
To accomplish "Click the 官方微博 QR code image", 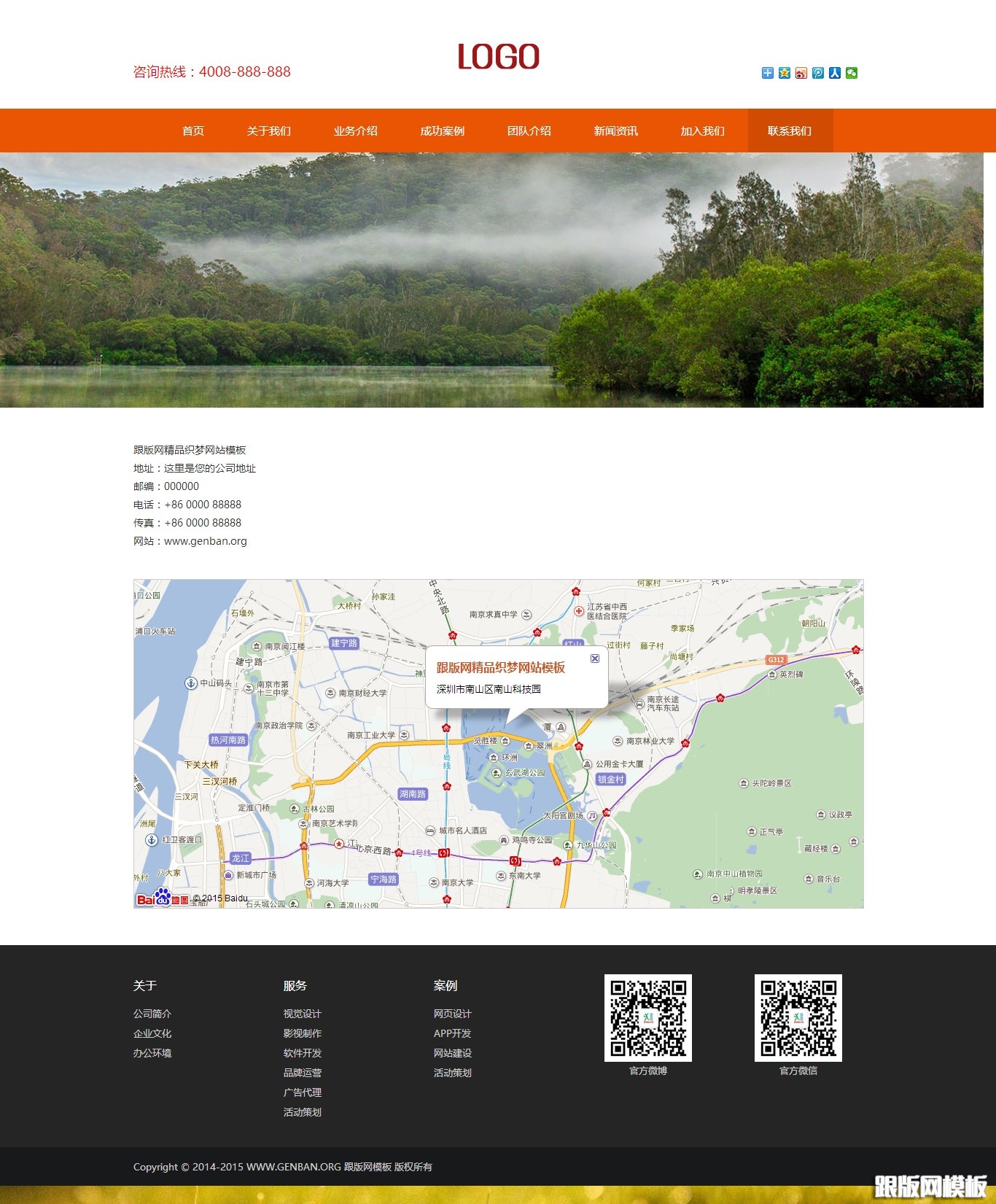I will [647, 1017].
